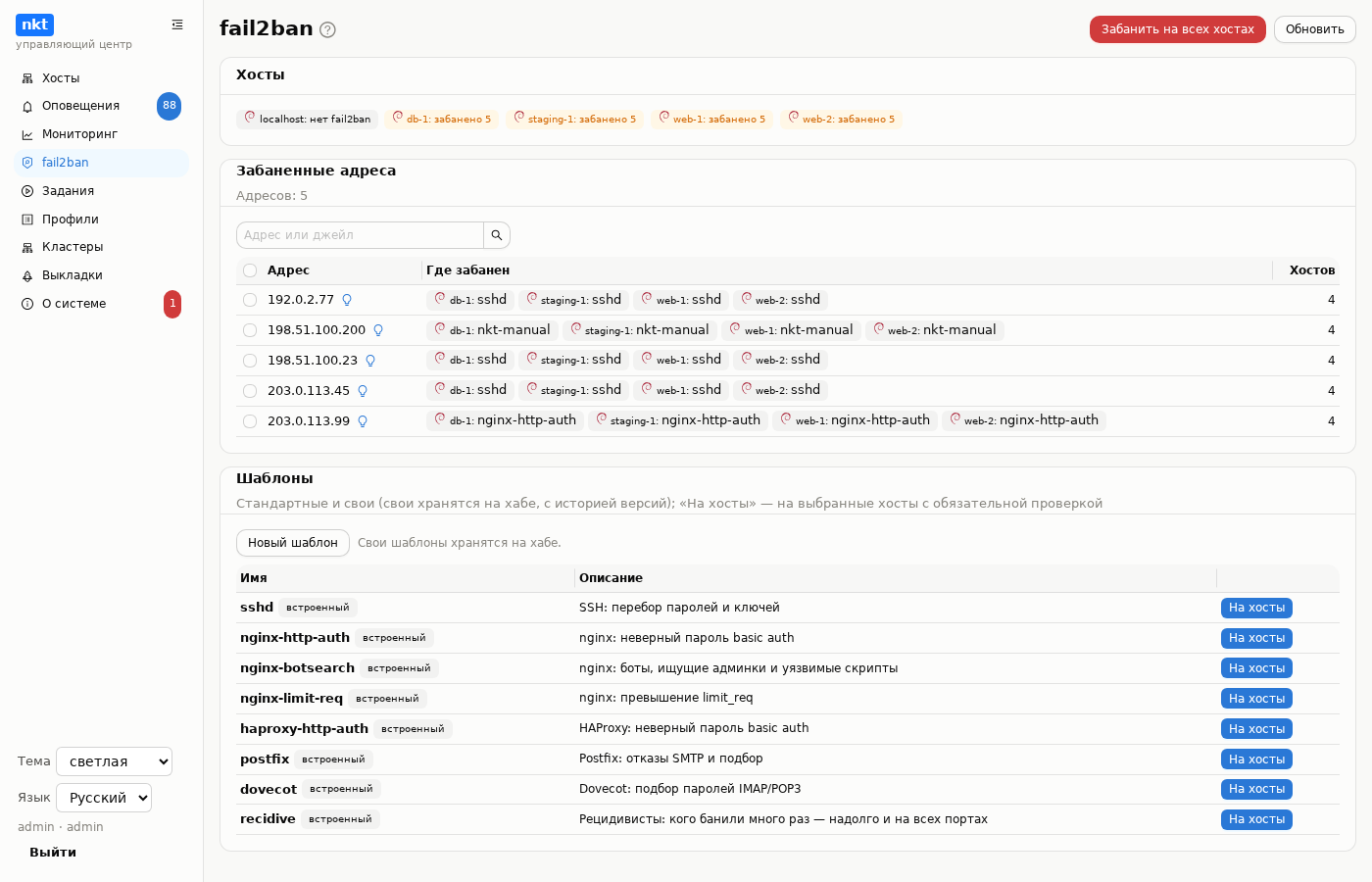This screenshot has height=882, width=1372.
Task: Click the lightbulb icon beside 192.0.2.77
Action: click(347, 300)
